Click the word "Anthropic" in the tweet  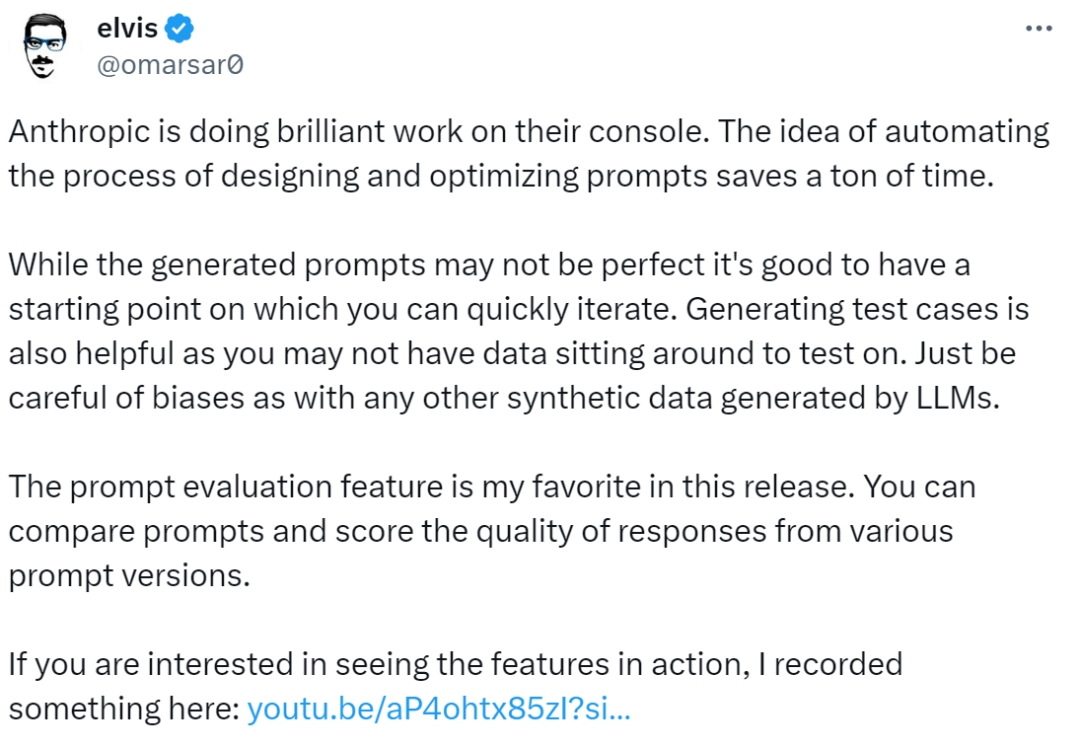(79, 131)
